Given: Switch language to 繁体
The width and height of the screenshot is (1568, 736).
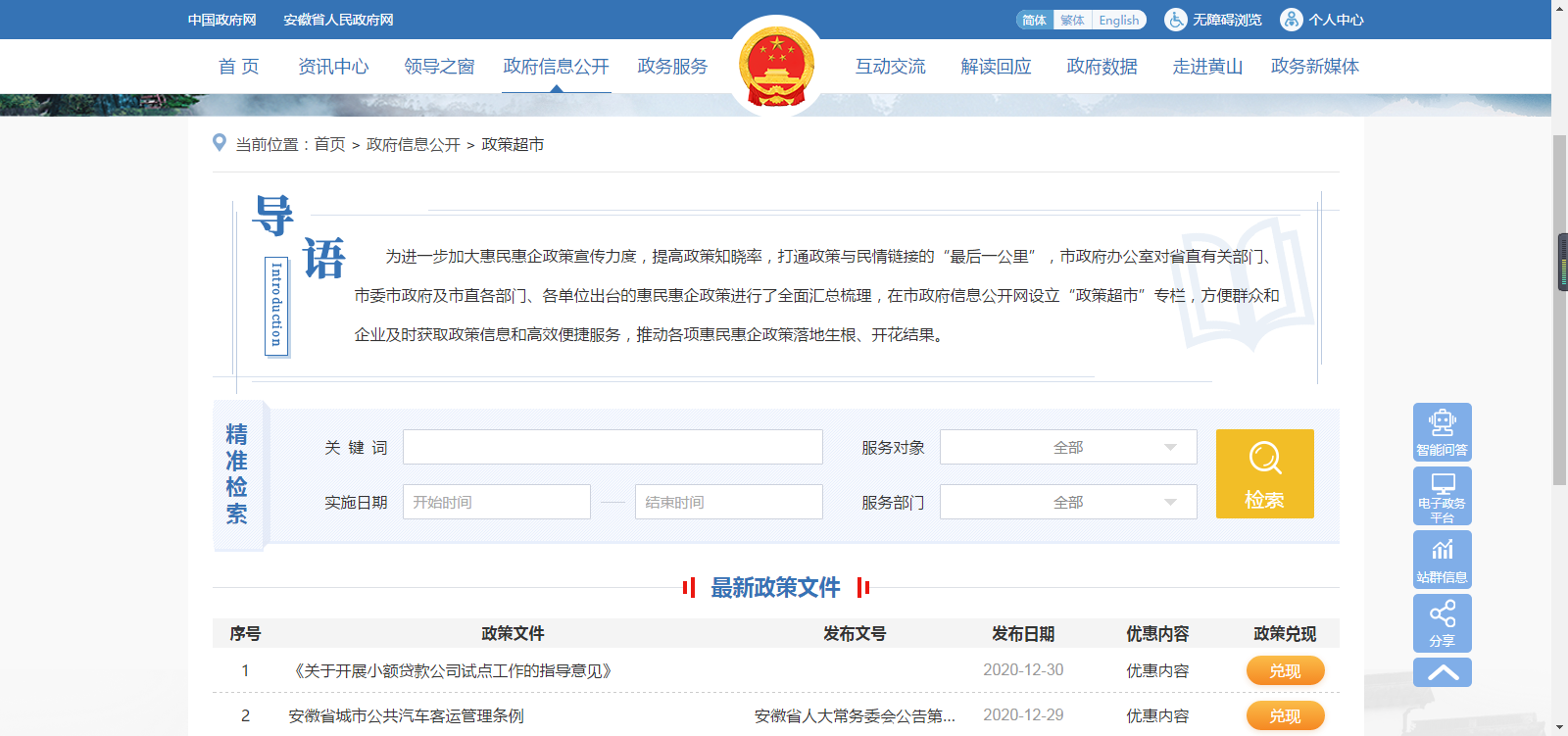Looking at the screenshot, I should (1072, 20).
